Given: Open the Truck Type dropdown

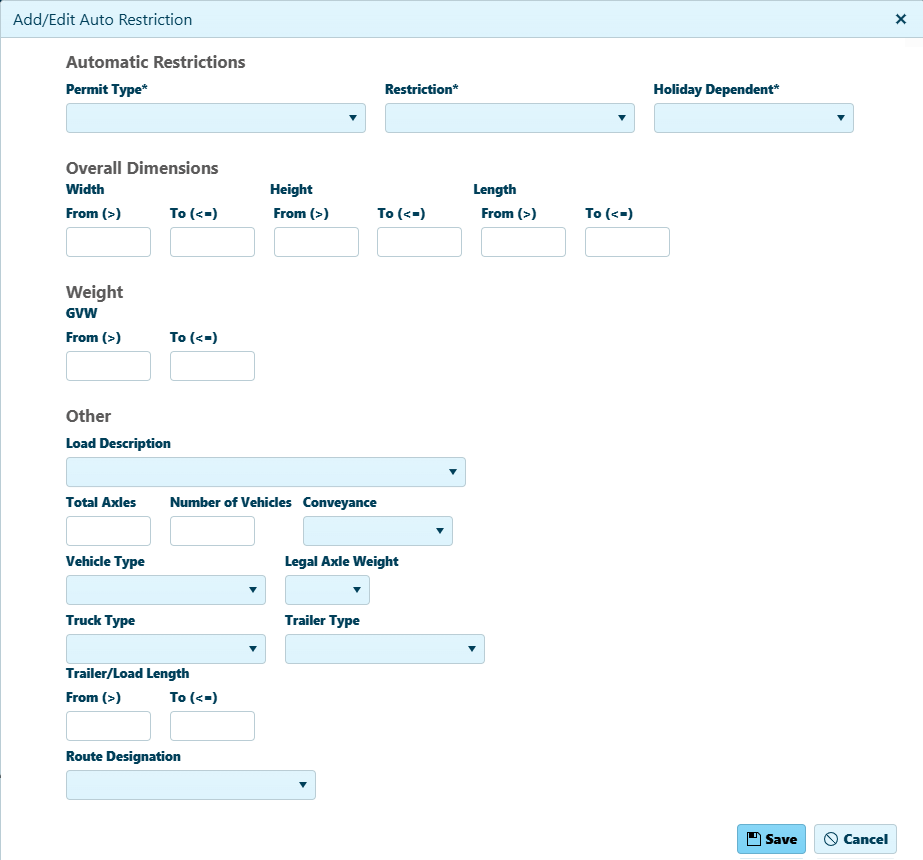Looking at the screenshot, I should (x=165, y=649).
